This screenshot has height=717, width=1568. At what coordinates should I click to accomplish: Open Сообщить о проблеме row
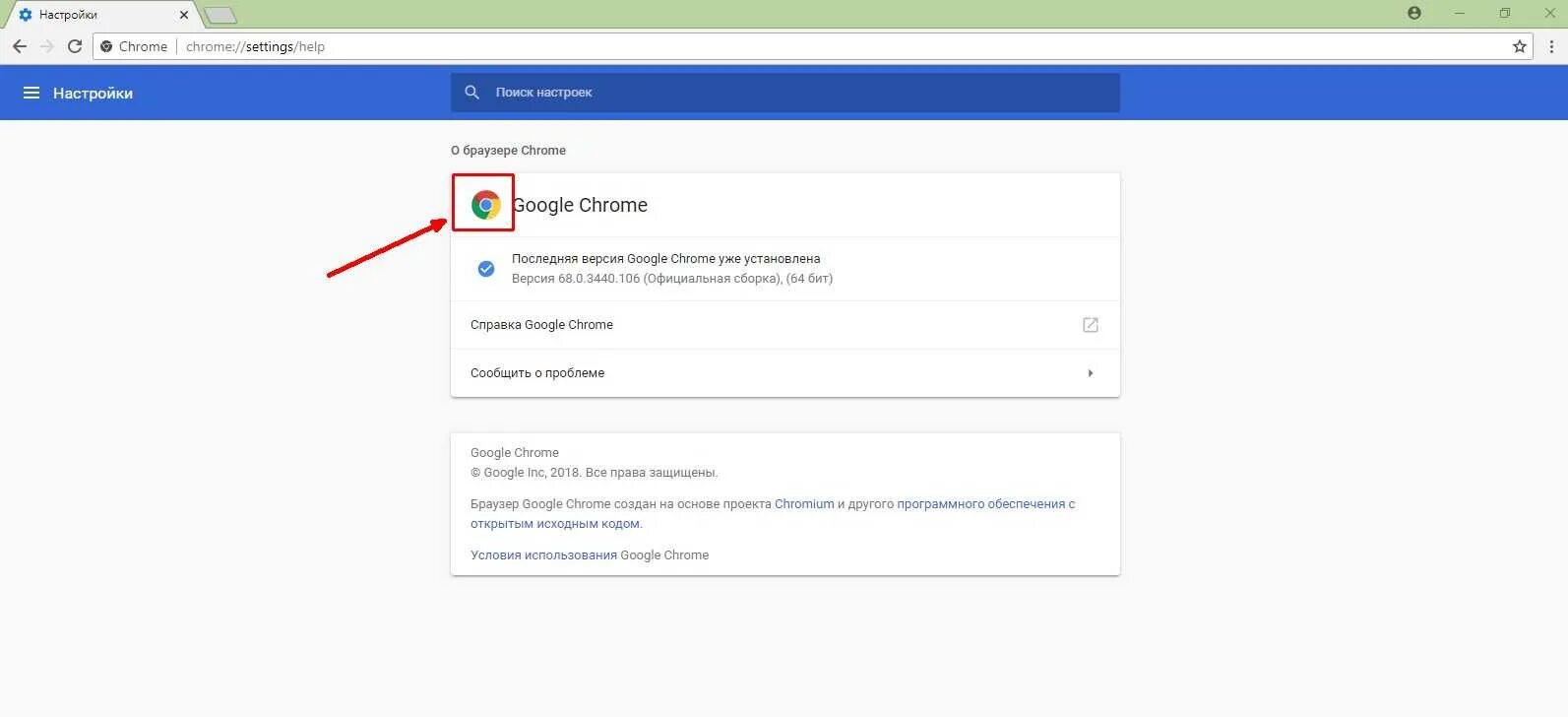pos(785,373)
